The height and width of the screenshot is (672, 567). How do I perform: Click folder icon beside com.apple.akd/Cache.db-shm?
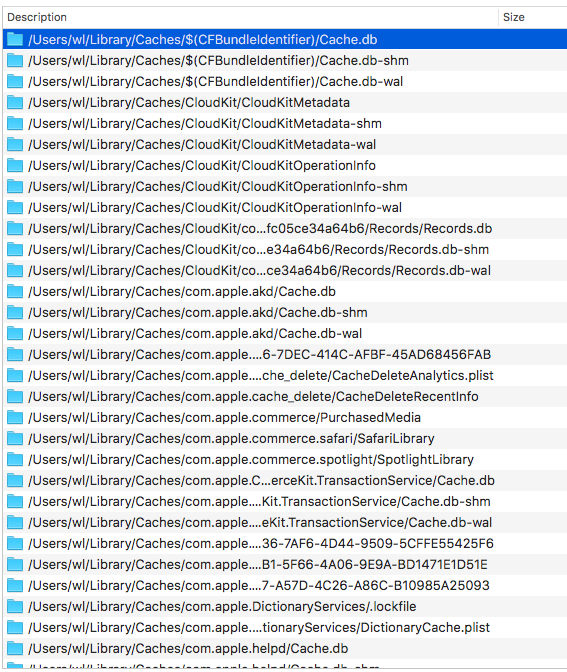tap(15, 312)
